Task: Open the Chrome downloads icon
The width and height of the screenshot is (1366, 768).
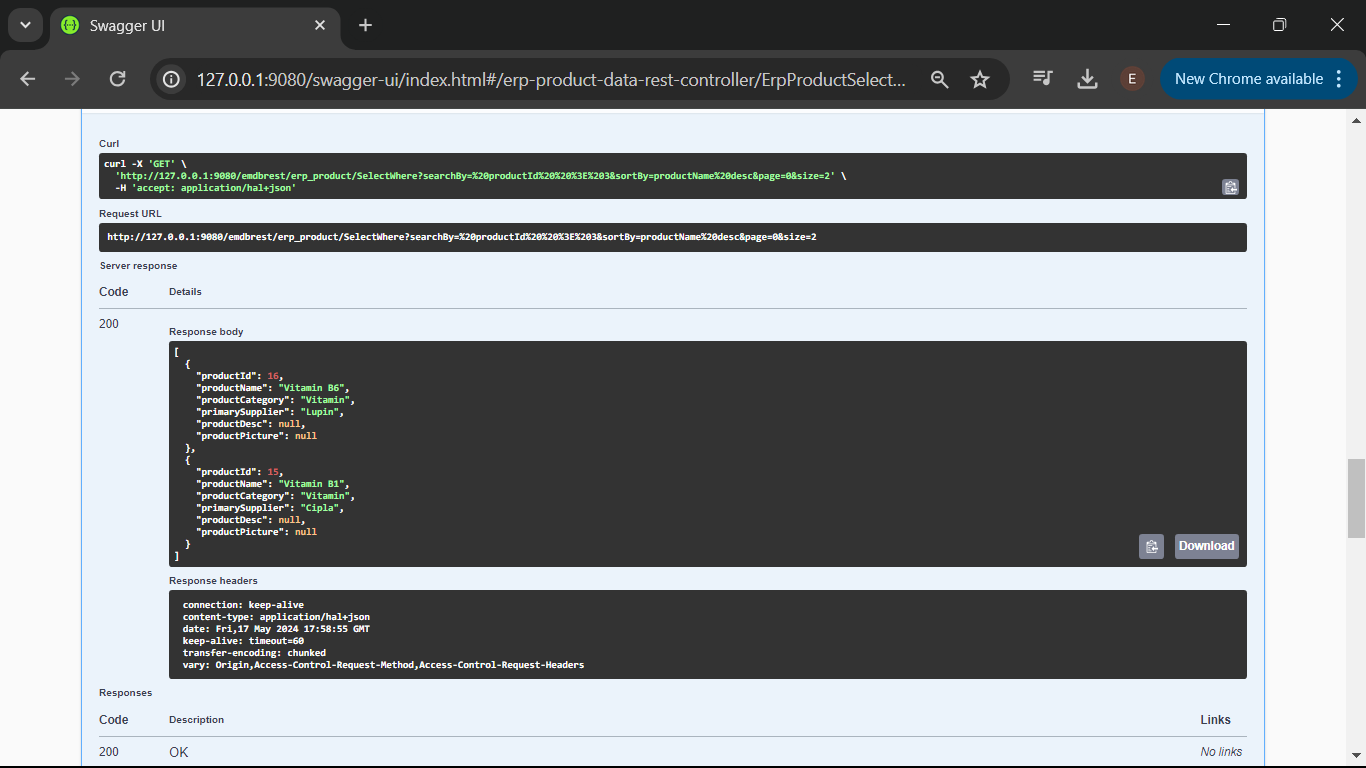Action: click(1088, 79)
